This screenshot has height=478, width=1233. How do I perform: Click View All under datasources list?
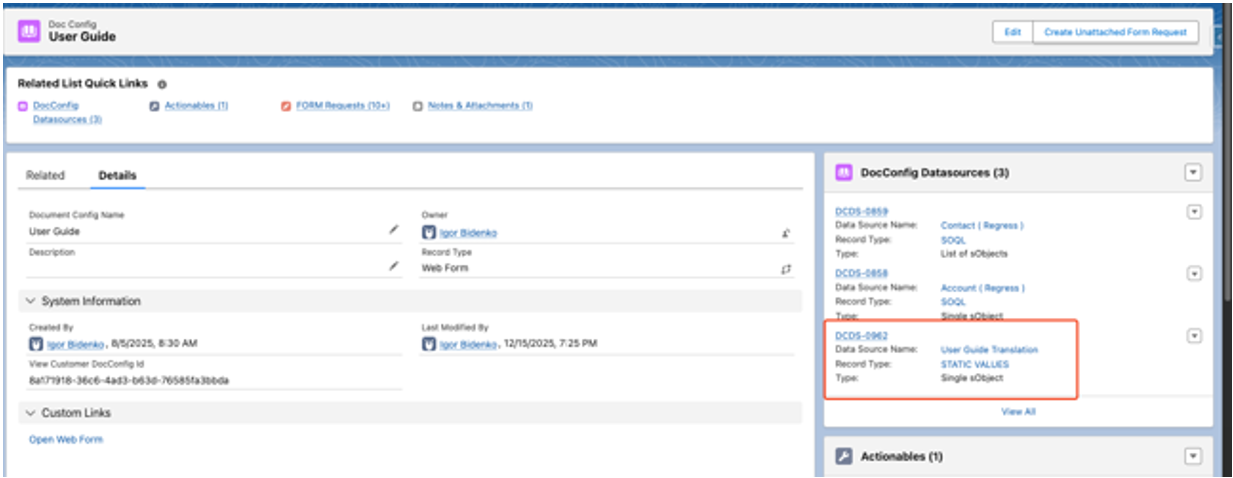1018,412
